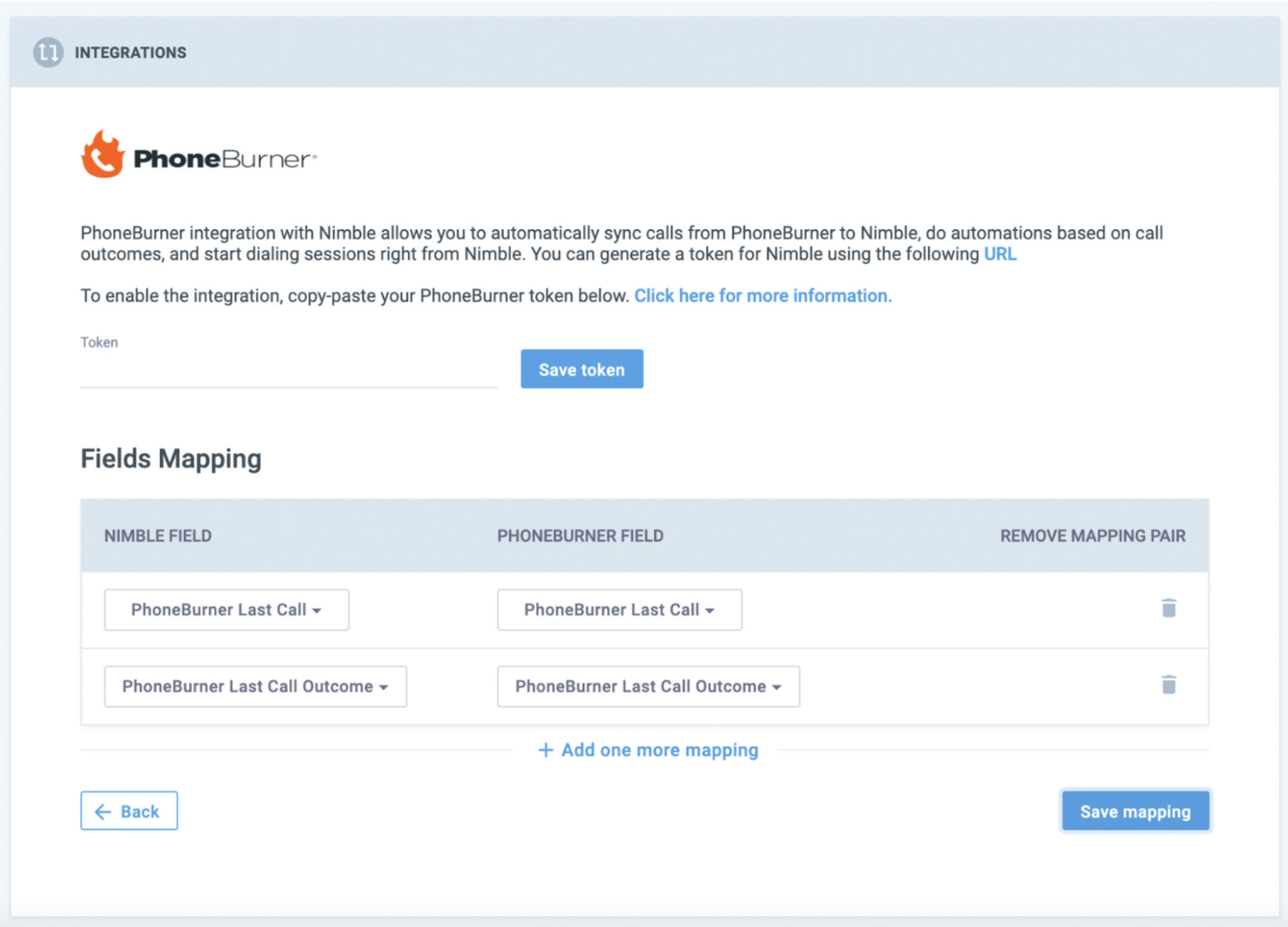
Task: Open PhoneBurner field 'Last Call Outcome' dropdown
Action: [648, 687]
